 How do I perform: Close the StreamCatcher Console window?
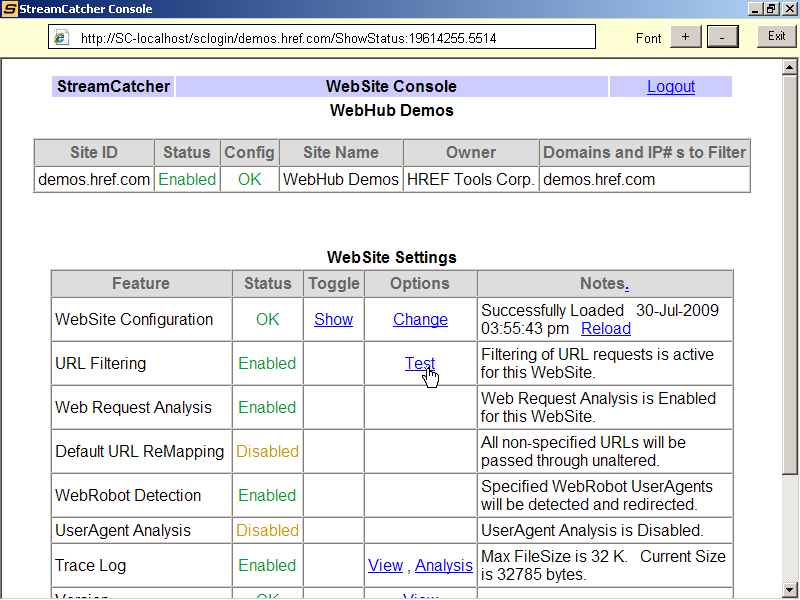tap(789, 9)
